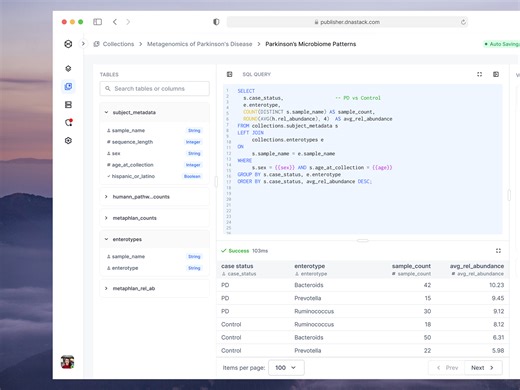520x390 pixels.
Task: Expand the results table to fullscreen
Action: tap(498, 251)
